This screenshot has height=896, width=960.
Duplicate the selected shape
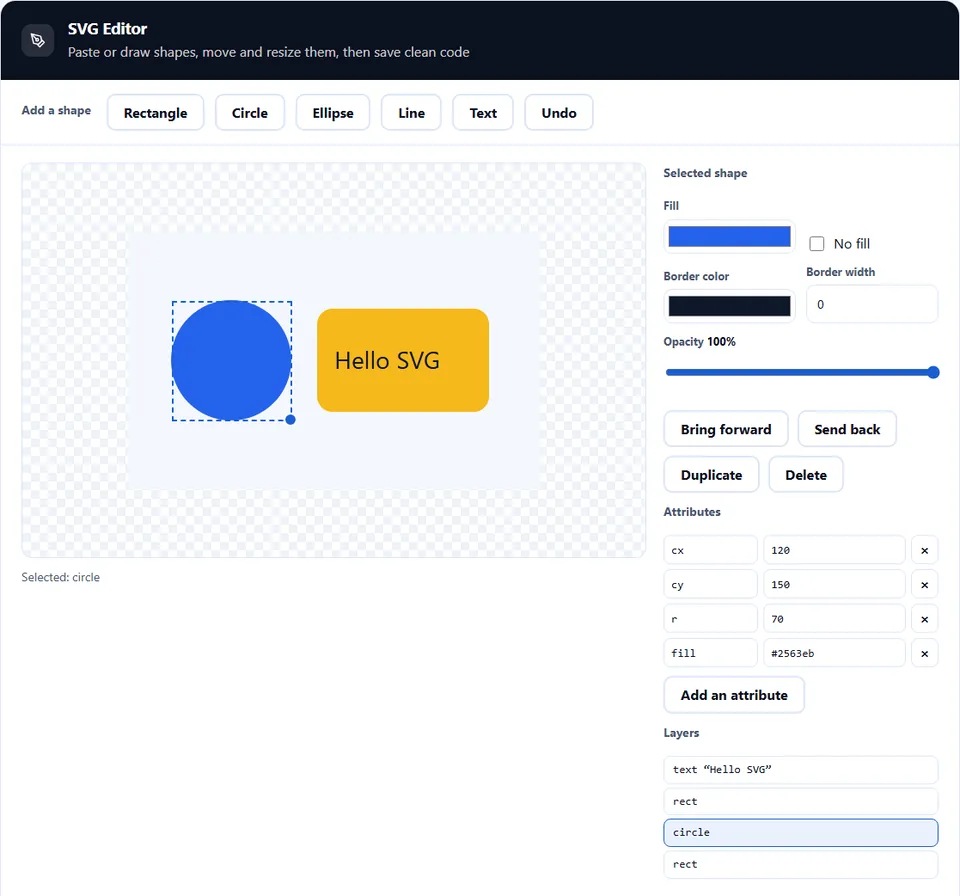[x=711, y=475]
